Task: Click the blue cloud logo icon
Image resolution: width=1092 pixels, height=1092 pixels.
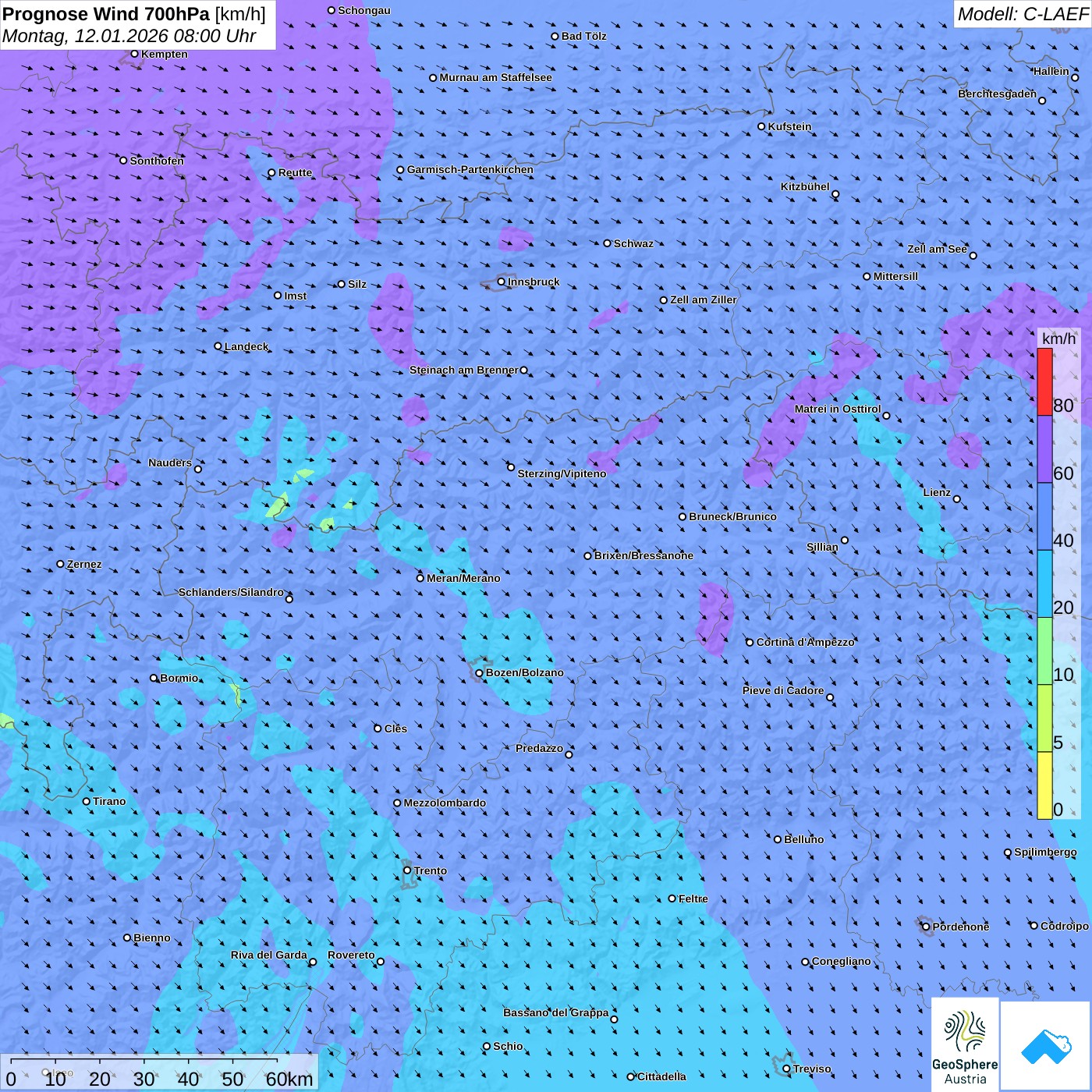Action: (x=1046, y=1046)
